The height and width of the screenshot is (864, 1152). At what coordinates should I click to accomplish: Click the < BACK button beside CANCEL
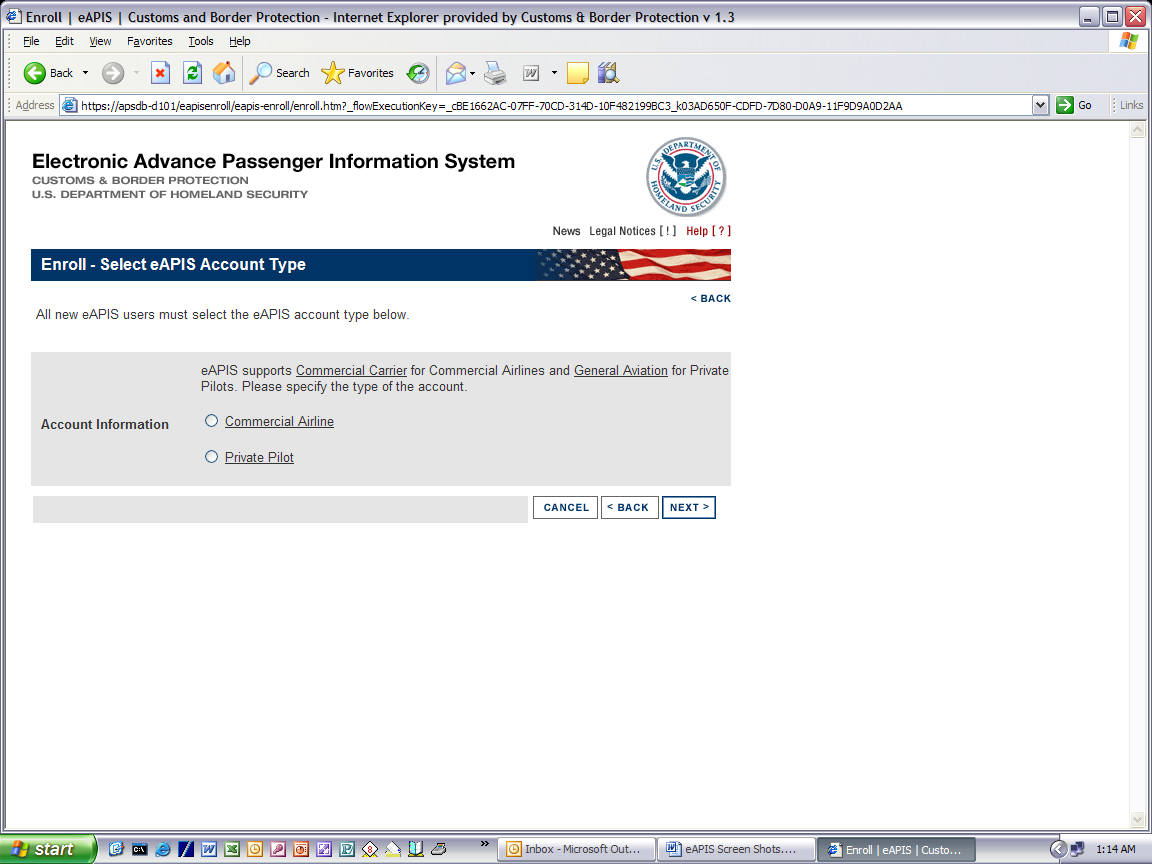630,508
